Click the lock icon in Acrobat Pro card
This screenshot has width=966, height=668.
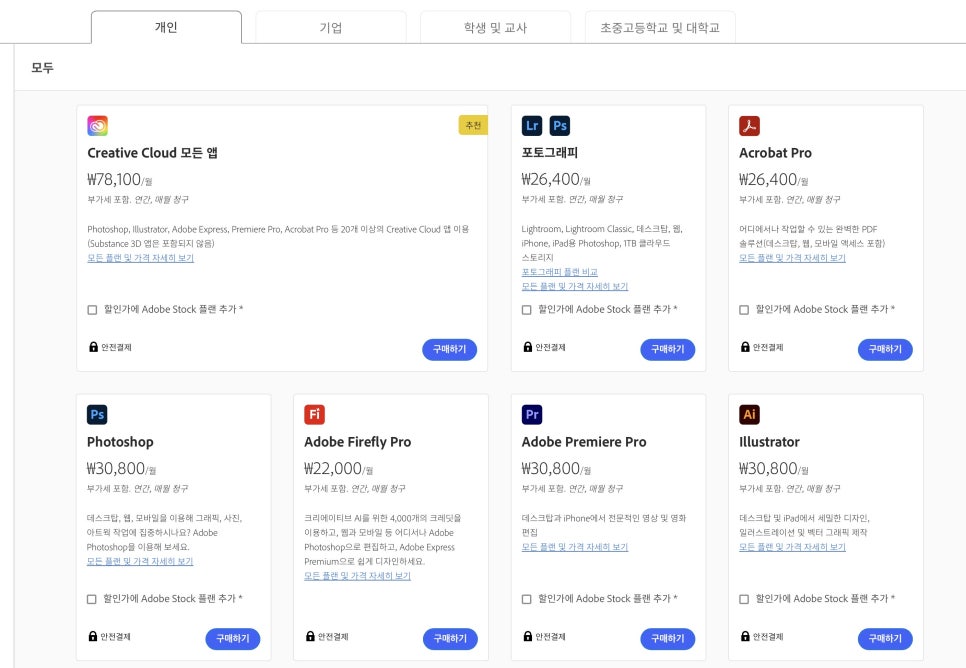pyautogui.click(x=745, y=347)
